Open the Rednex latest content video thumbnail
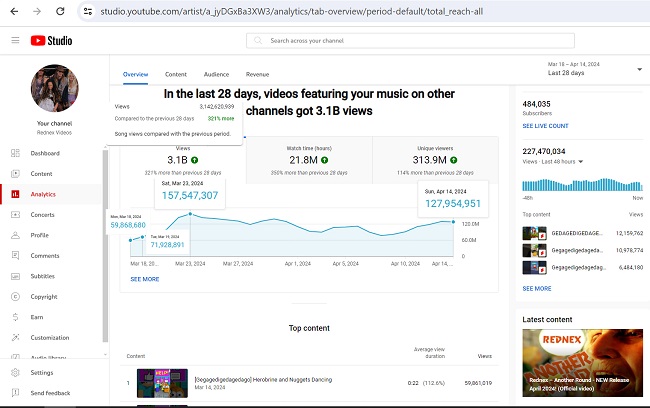 (x=582, y=364)
